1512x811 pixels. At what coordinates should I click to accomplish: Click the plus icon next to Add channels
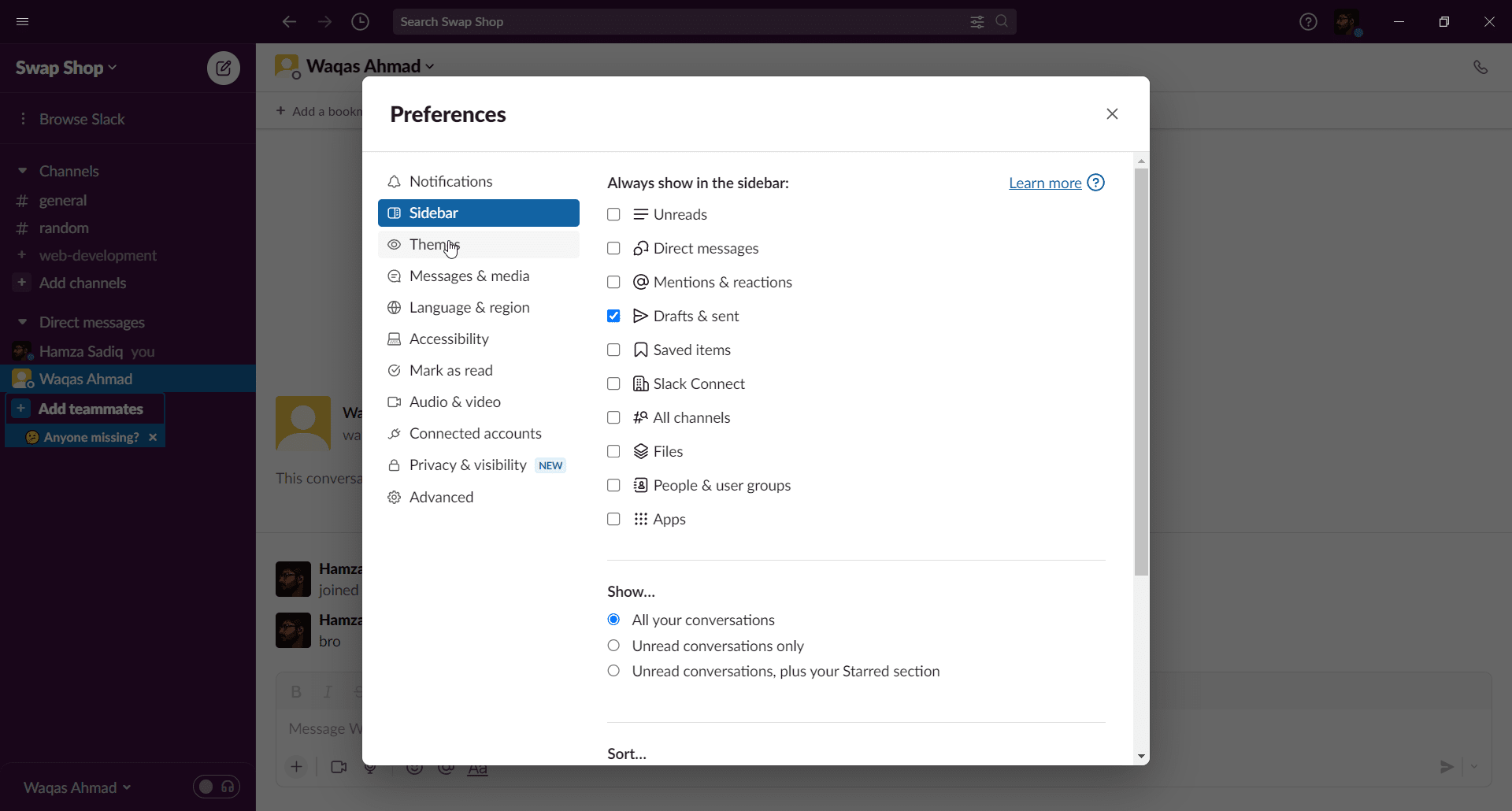[22, 282]
